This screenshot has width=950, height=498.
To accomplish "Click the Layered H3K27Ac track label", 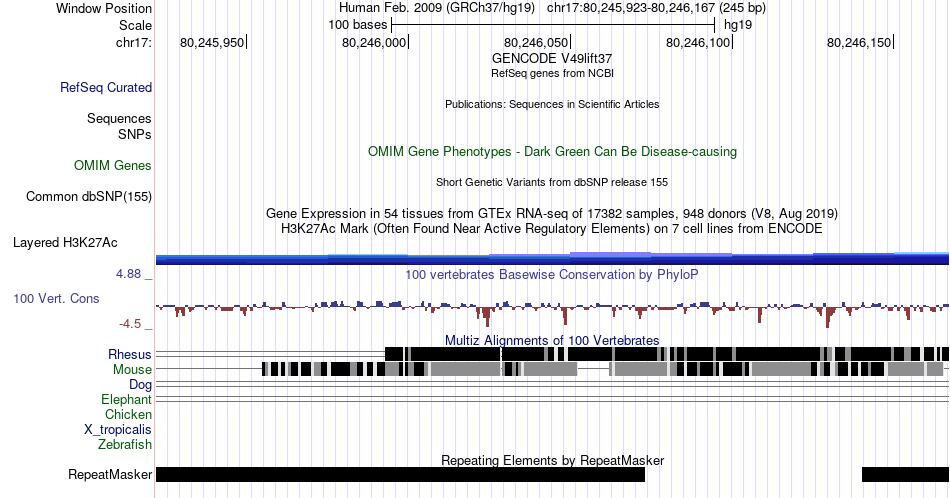I will pos(65,242).
